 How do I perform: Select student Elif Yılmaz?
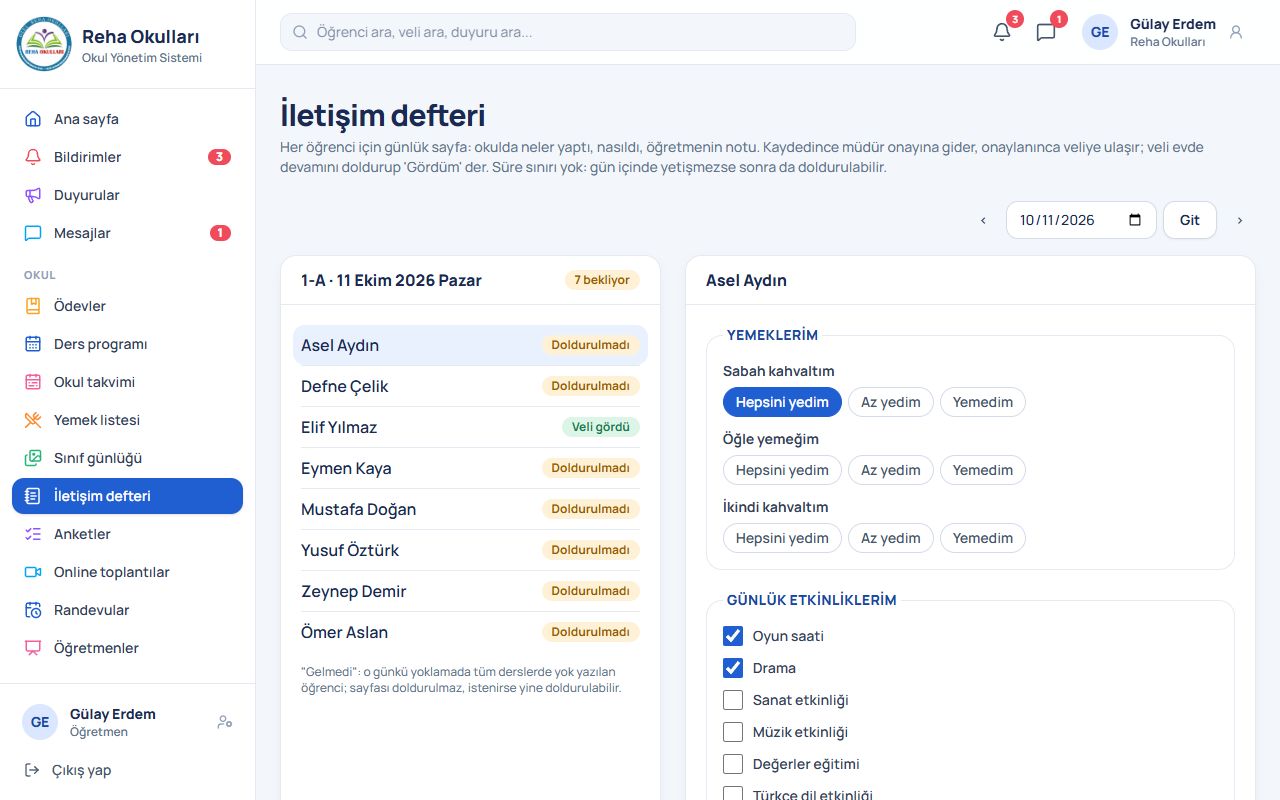coord(470,427)
